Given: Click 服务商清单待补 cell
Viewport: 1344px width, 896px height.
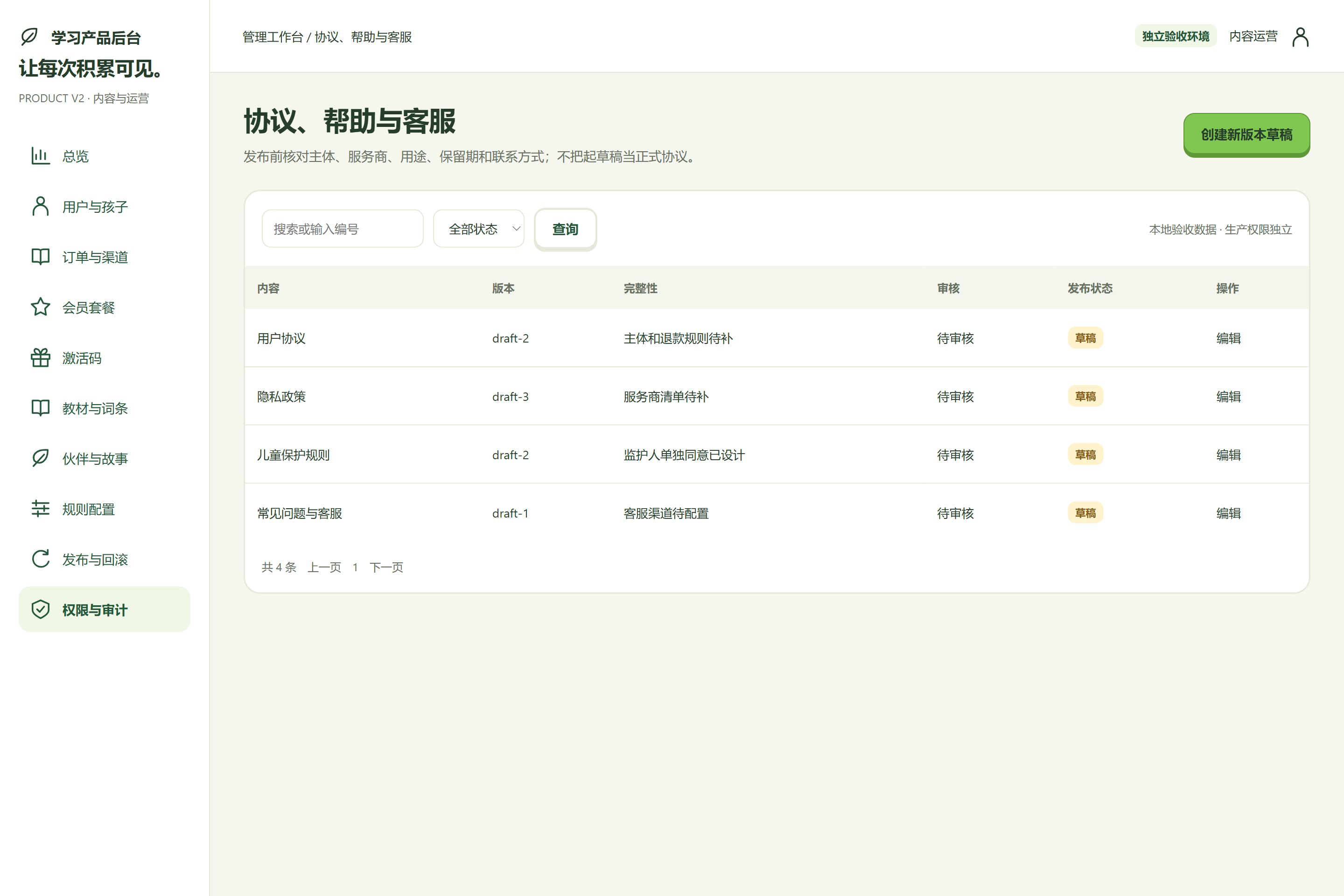Looking at the screenshot, I should coord(666,397).
